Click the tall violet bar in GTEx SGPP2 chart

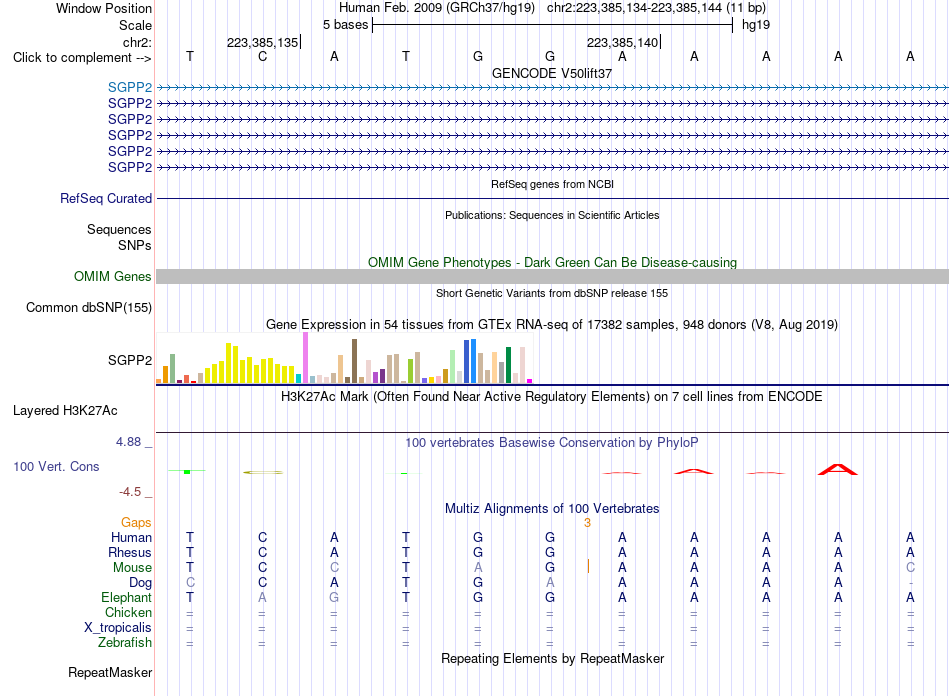tap(306, 357)
